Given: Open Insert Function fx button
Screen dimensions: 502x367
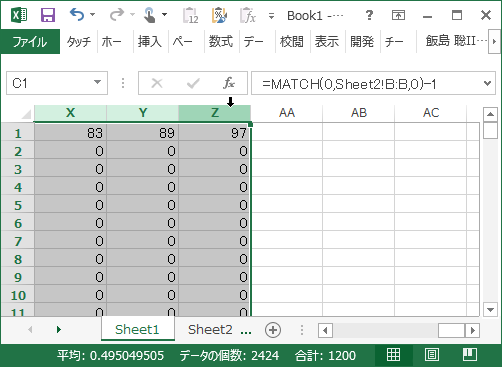Looking at the screenshot, I should tap(229, 83).
